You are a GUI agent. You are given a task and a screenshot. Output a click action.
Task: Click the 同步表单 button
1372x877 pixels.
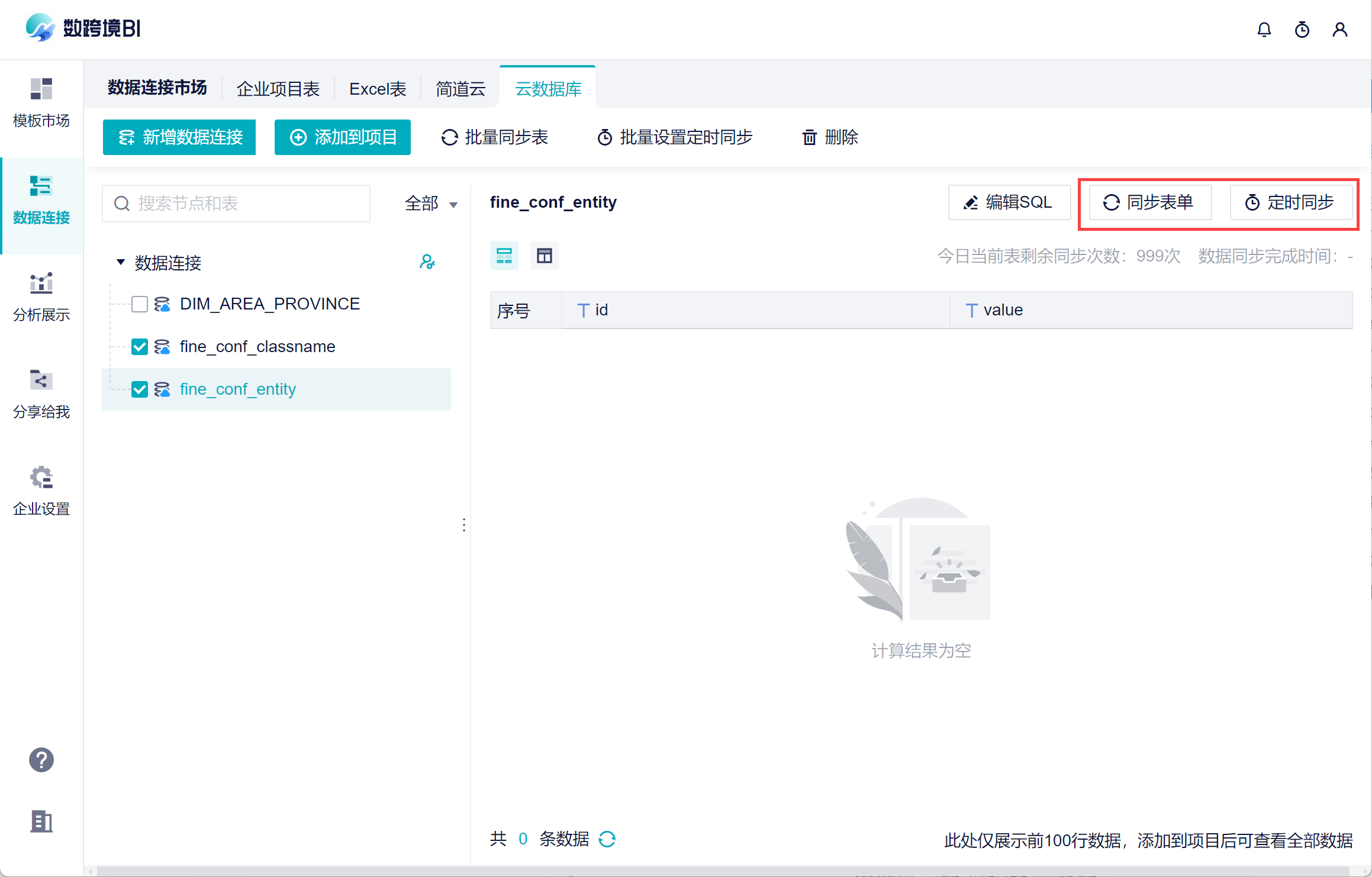1149,202
